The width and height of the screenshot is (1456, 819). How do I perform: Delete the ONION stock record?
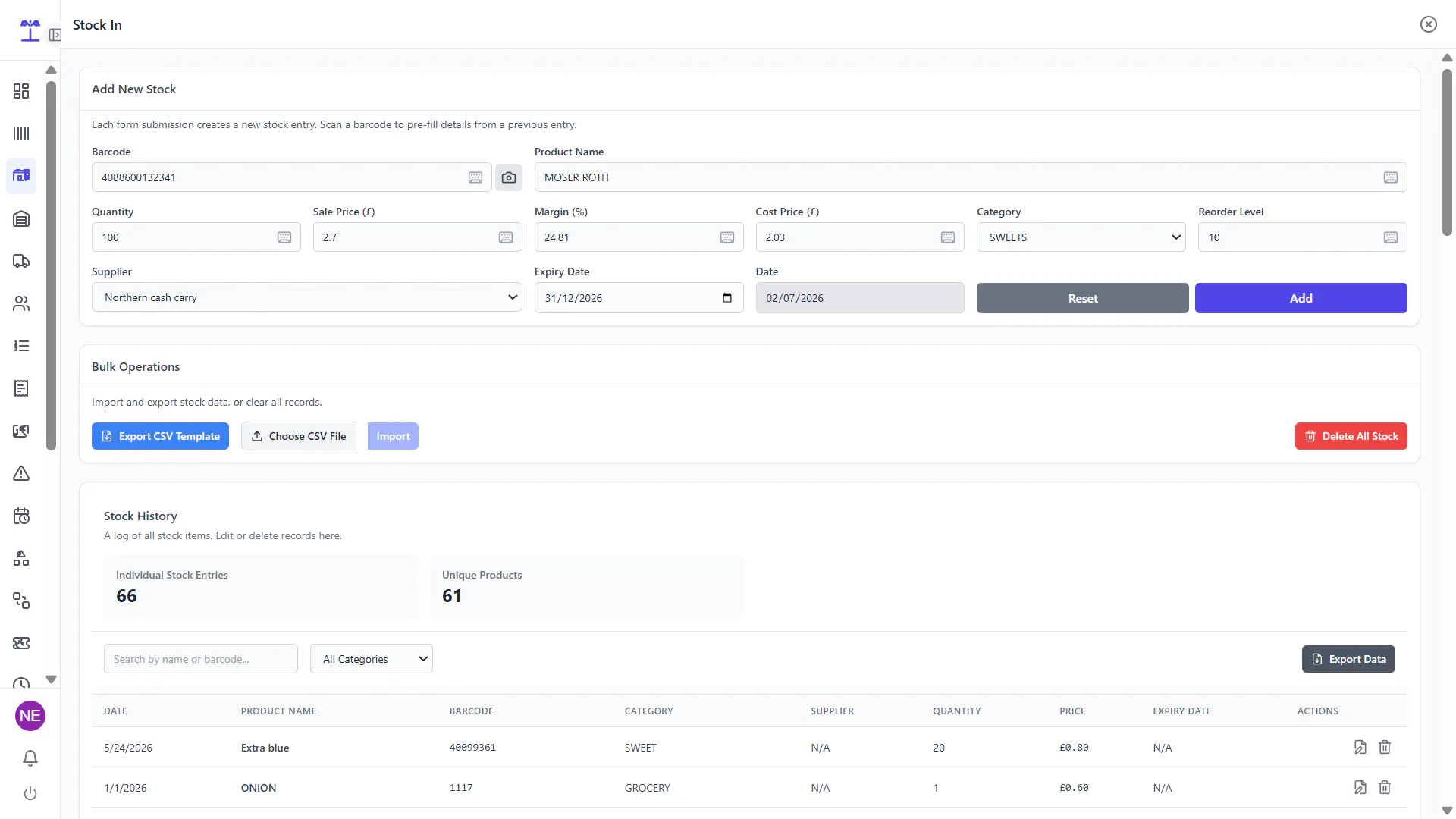coord(1385,787)
